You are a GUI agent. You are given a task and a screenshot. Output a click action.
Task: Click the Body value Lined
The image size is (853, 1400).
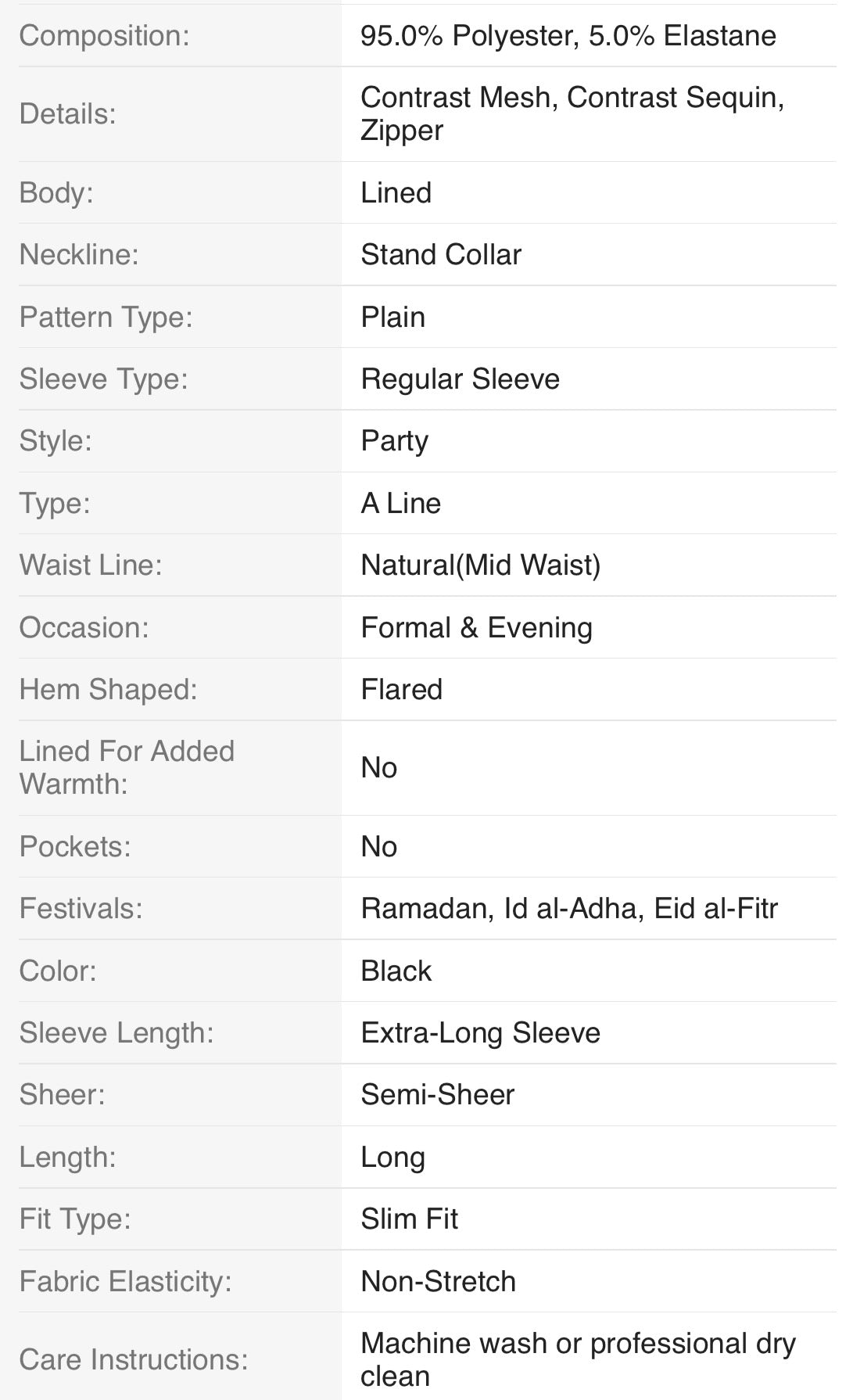coord(396,193)
